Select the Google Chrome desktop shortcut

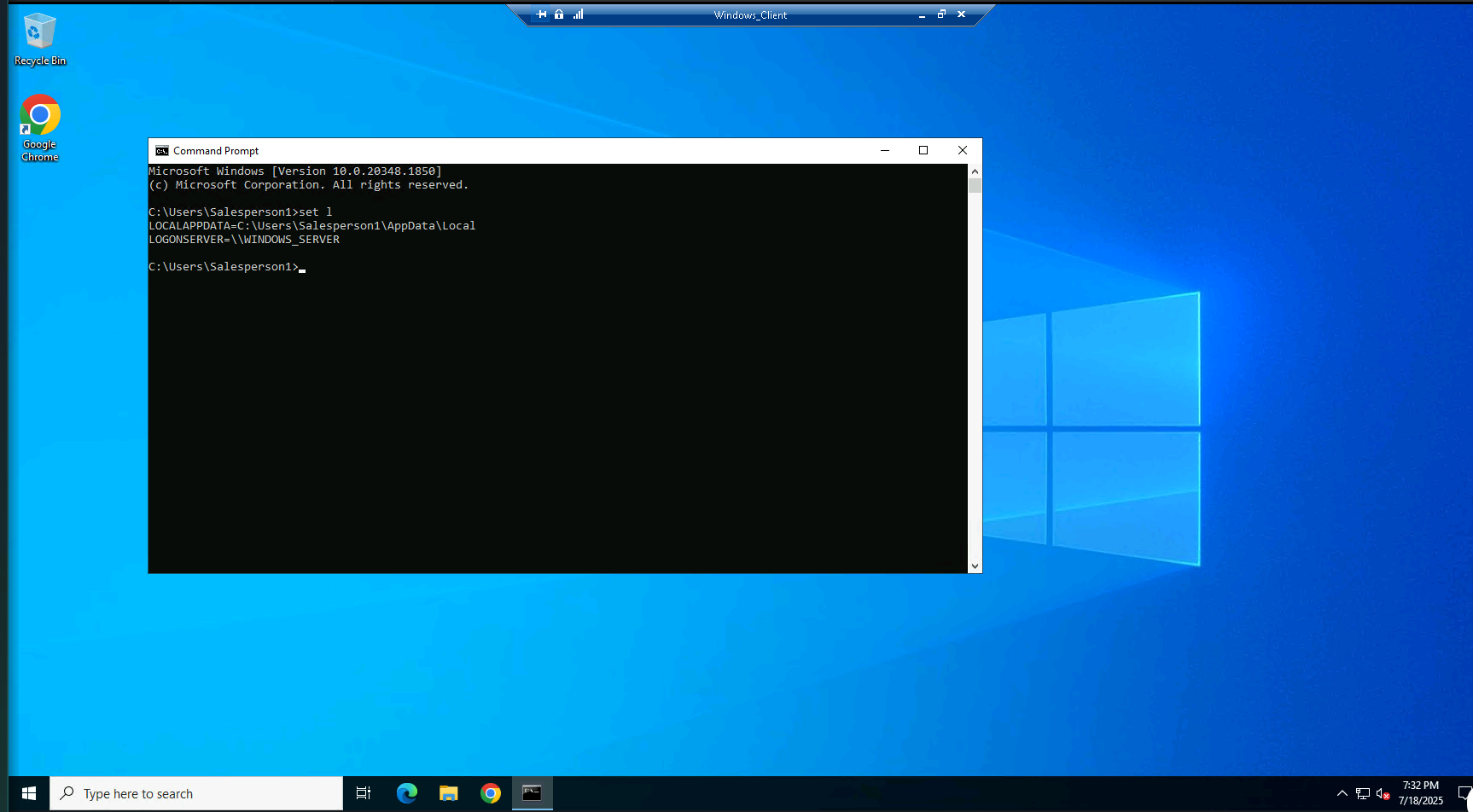39,128
